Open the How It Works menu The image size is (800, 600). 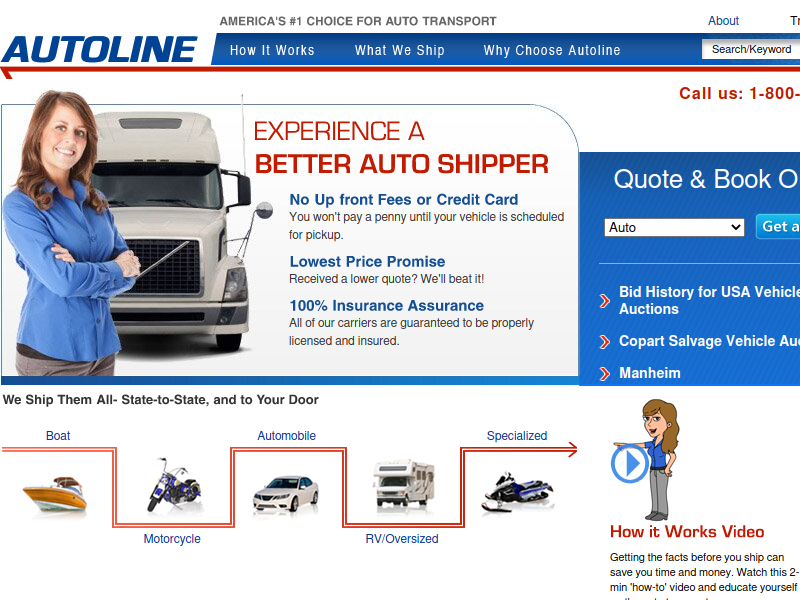pos(272,50)
